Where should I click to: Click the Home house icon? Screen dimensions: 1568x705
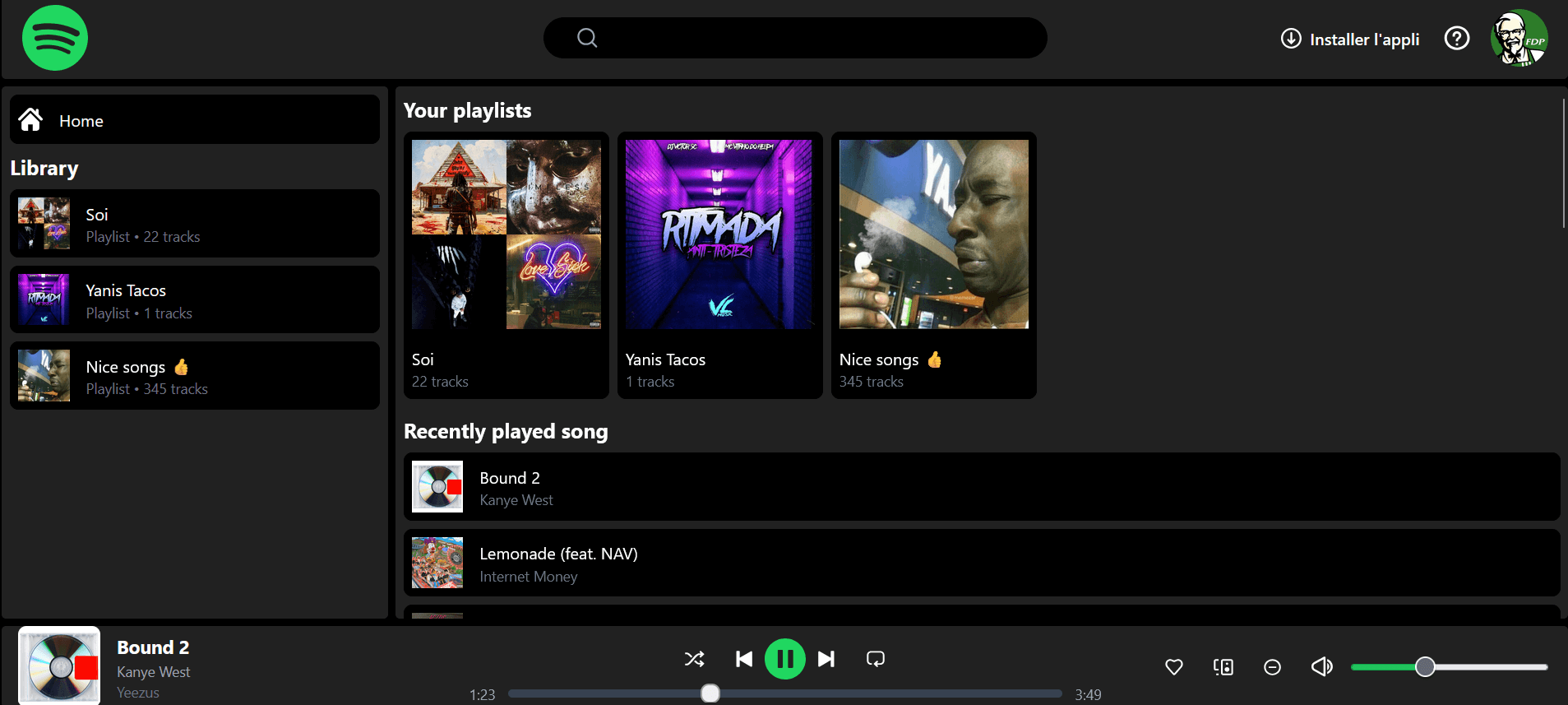click(x=30, y=120)
